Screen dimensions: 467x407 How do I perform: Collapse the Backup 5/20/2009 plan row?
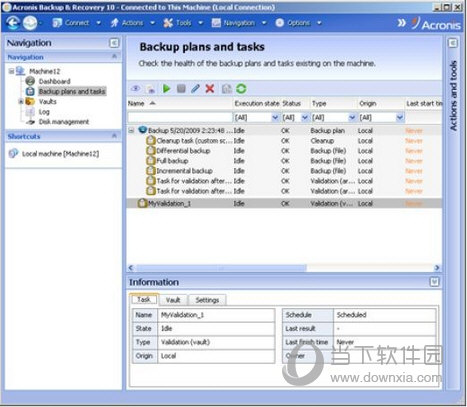click(x=131, y=131)
